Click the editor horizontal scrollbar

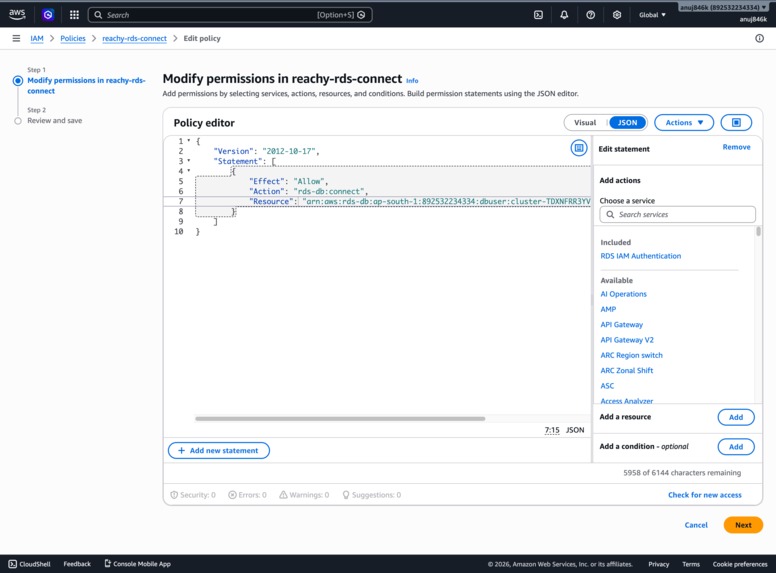point(340,419)
